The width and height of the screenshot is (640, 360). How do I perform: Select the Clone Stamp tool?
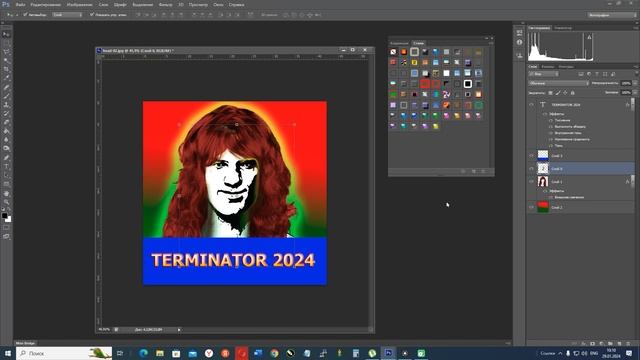click(x=6, y=104)
